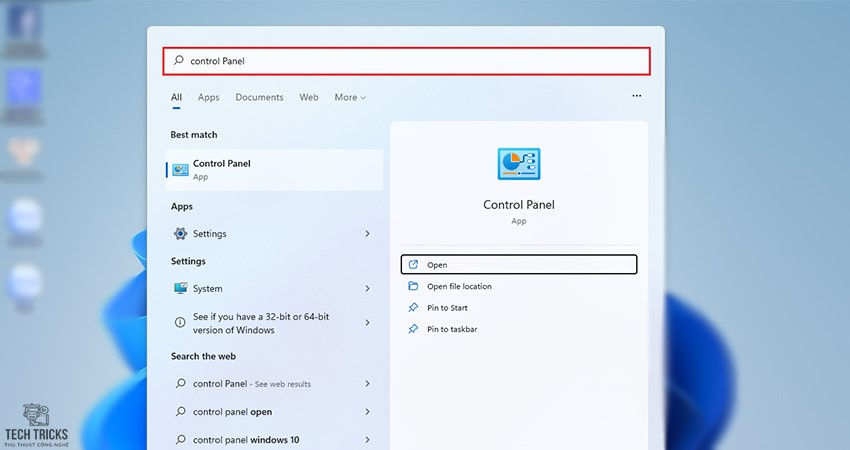Select 'See if you have a 32-bit or 64-bit' result

click(x=273, y=323)
